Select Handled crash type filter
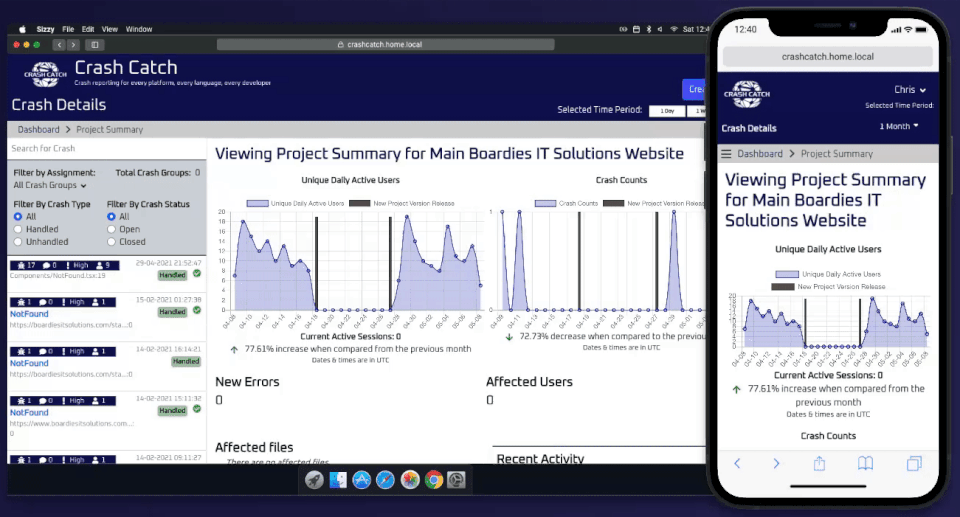Screen dimensions: 960x517 18,229
